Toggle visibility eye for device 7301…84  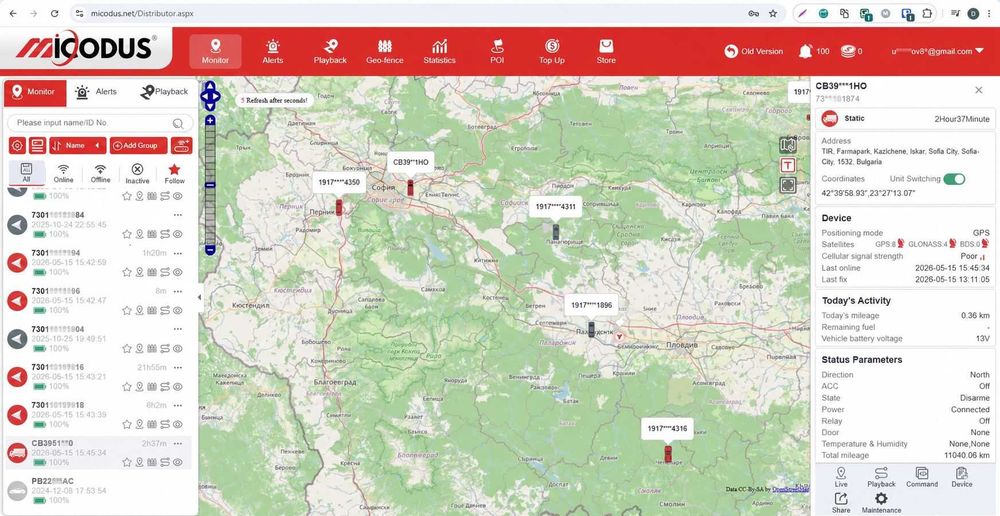(178, 234)
